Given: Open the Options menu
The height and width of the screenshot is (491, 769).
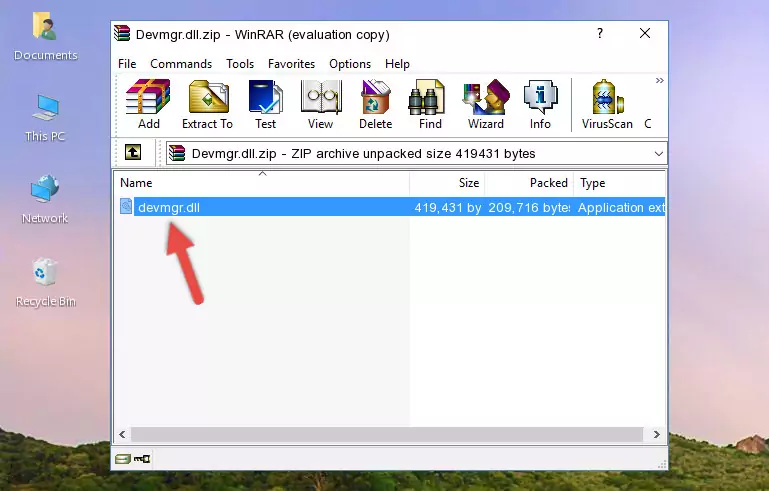Looking at the screenshot, I should [350, 64].
